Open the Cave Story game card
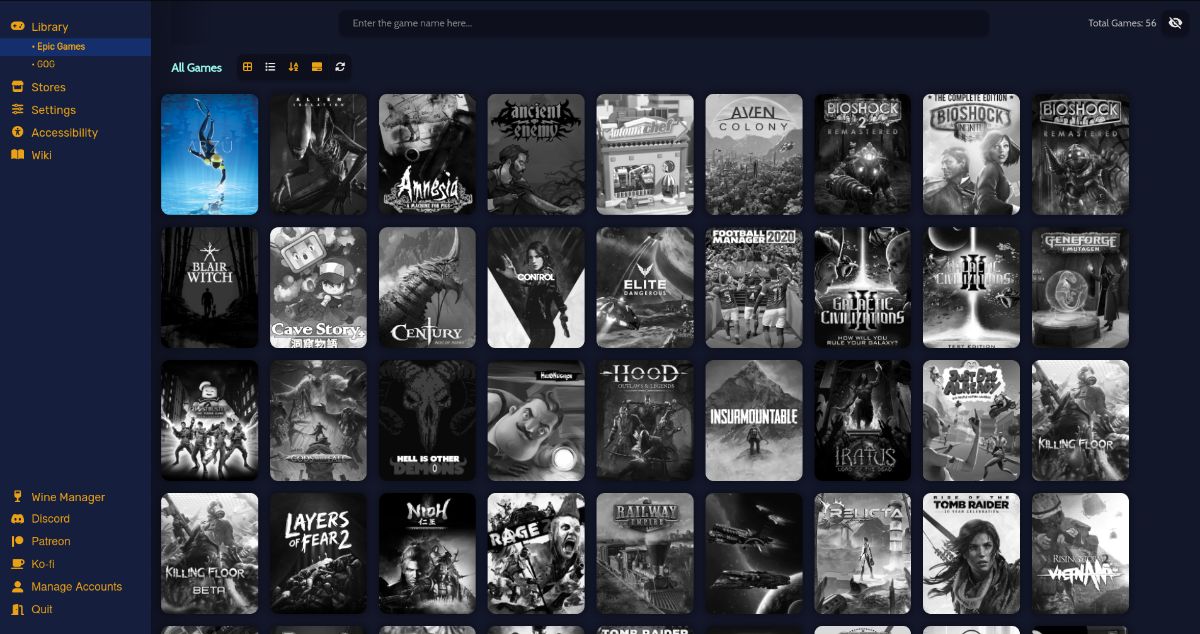 click(x=318, y=287)
